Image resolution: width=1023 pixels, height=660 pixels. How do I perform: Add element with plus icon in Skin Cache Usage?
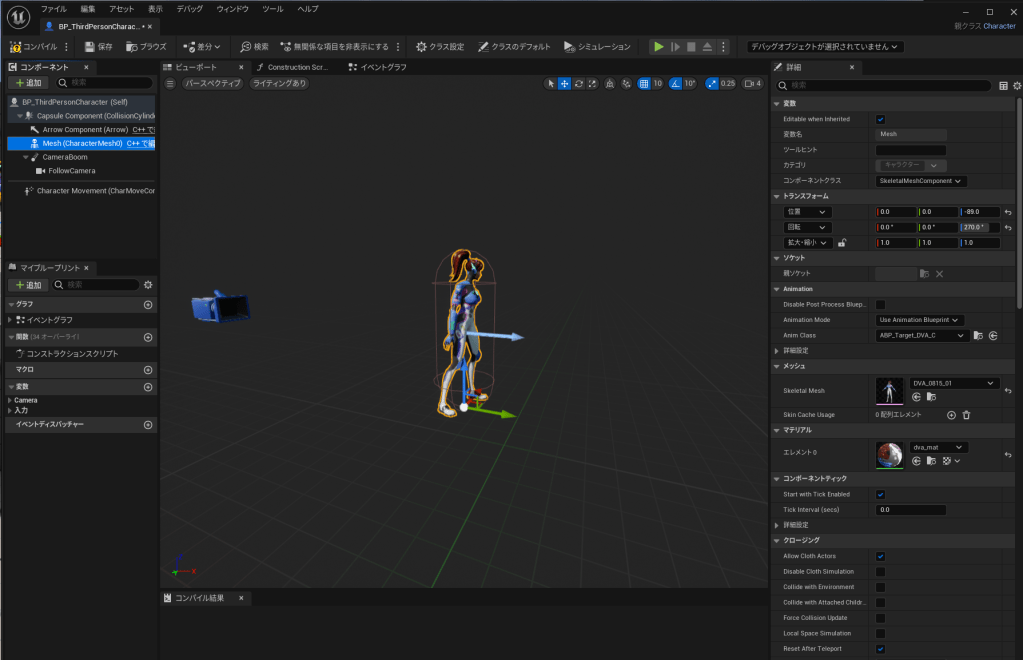(951, 415)
